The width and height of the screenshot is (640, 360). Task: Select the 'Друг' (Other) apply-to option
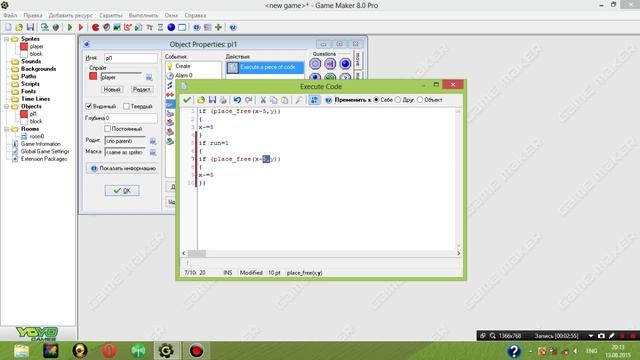(x=398, y=100)
